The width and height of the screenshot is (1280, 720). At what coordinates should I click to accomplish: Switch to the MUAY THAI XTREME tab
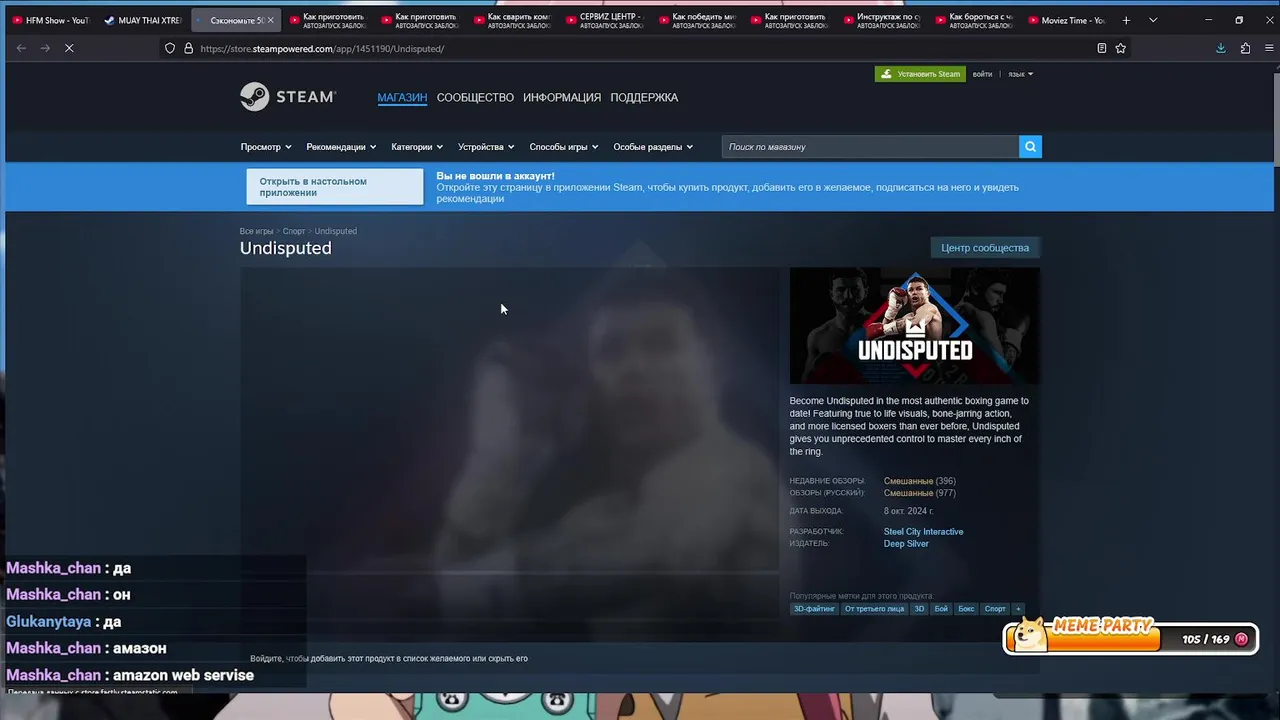(x=142, y=20)
